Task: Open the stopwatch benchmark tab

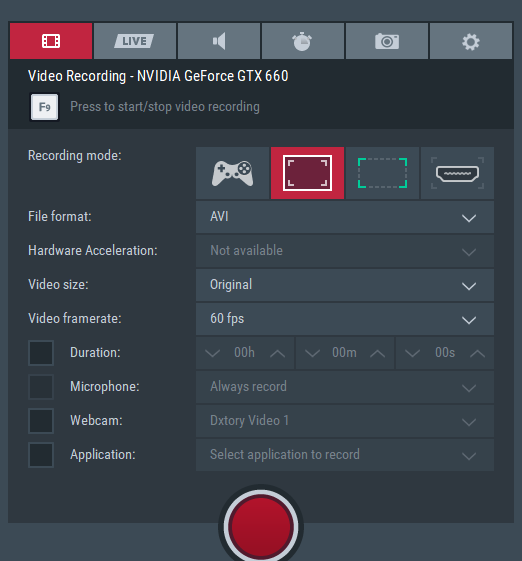Action: [x=303, y=41]
